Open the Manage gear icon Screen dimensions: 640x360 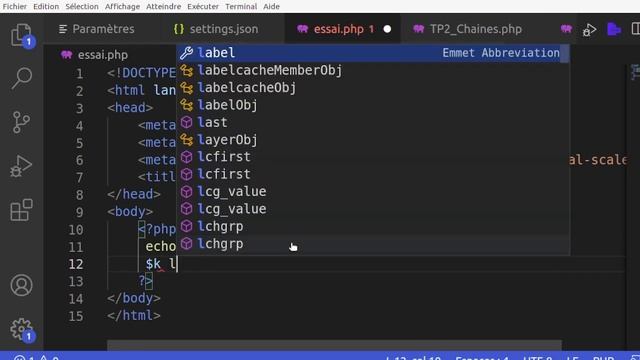(21, 329)
